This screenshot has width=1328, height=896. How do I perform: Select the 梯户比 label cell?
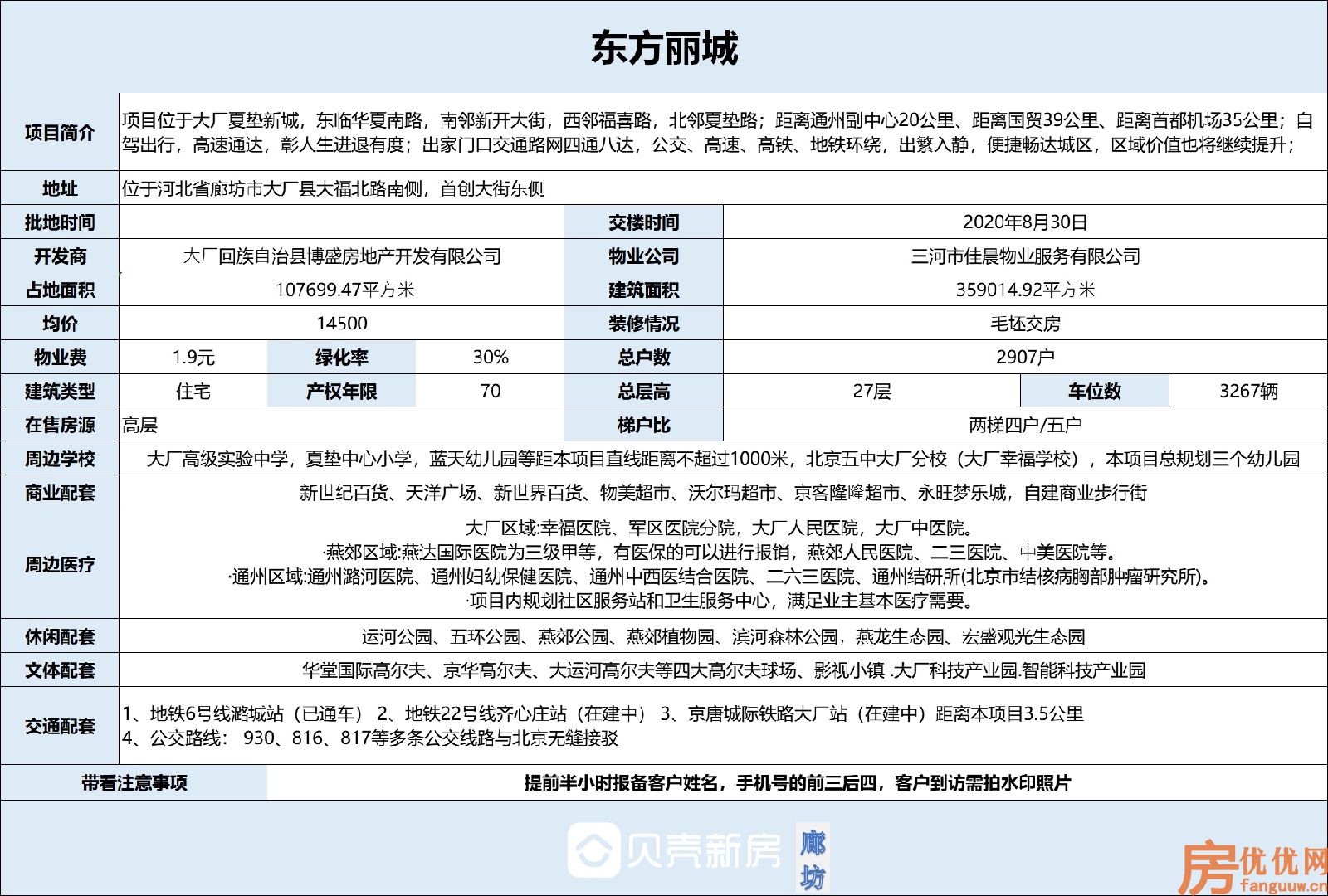click(x=644, y=425)
